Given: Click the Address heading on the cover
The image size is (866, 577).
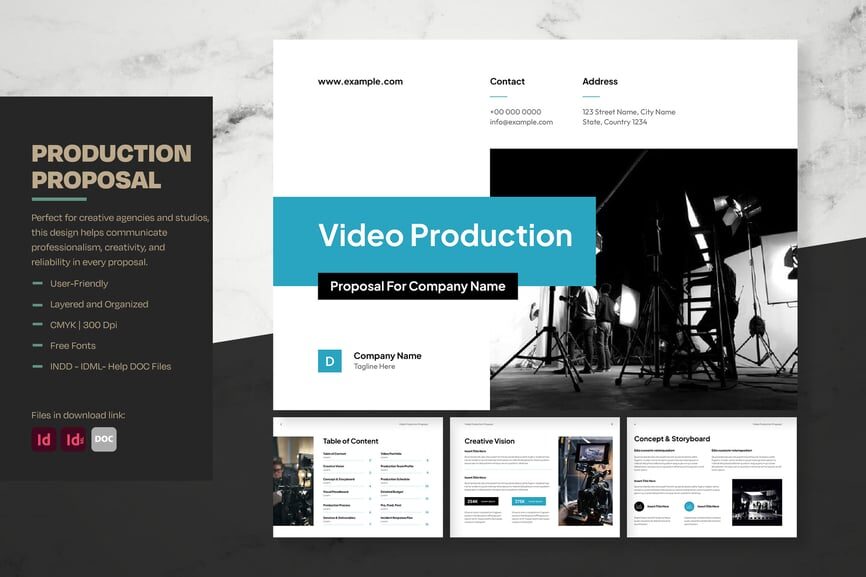Looking at the screenshot, I should pyautogui.click(x=600, y=82).
